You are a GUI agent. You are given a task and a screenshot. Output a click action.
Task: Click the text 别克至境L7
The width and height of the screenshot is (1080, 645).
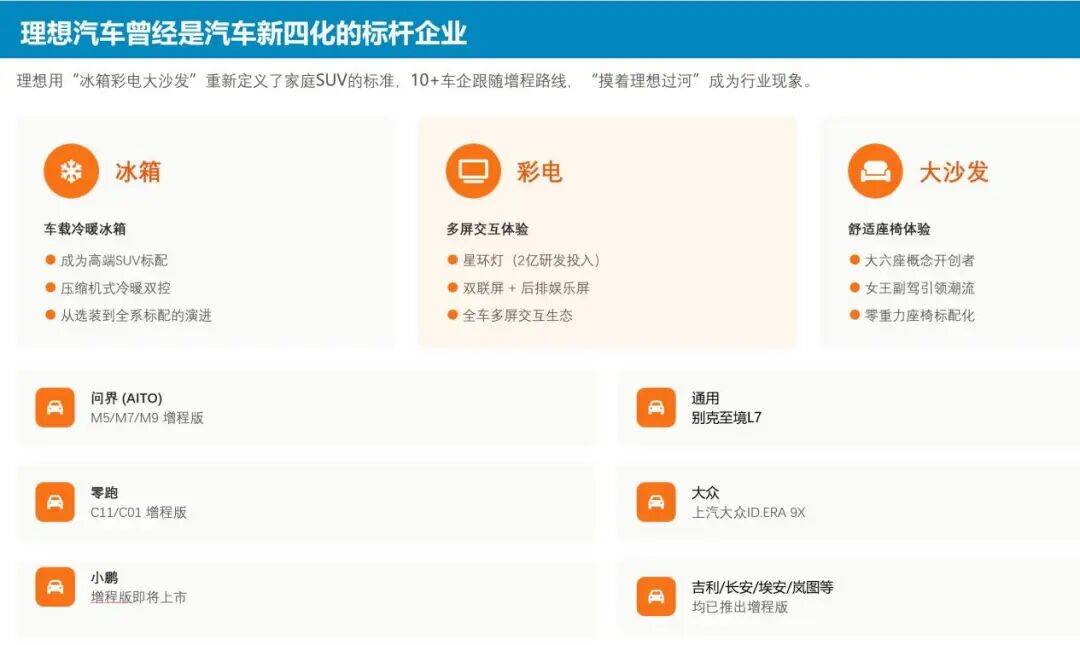pyautogui.click(x=727, y=418)
